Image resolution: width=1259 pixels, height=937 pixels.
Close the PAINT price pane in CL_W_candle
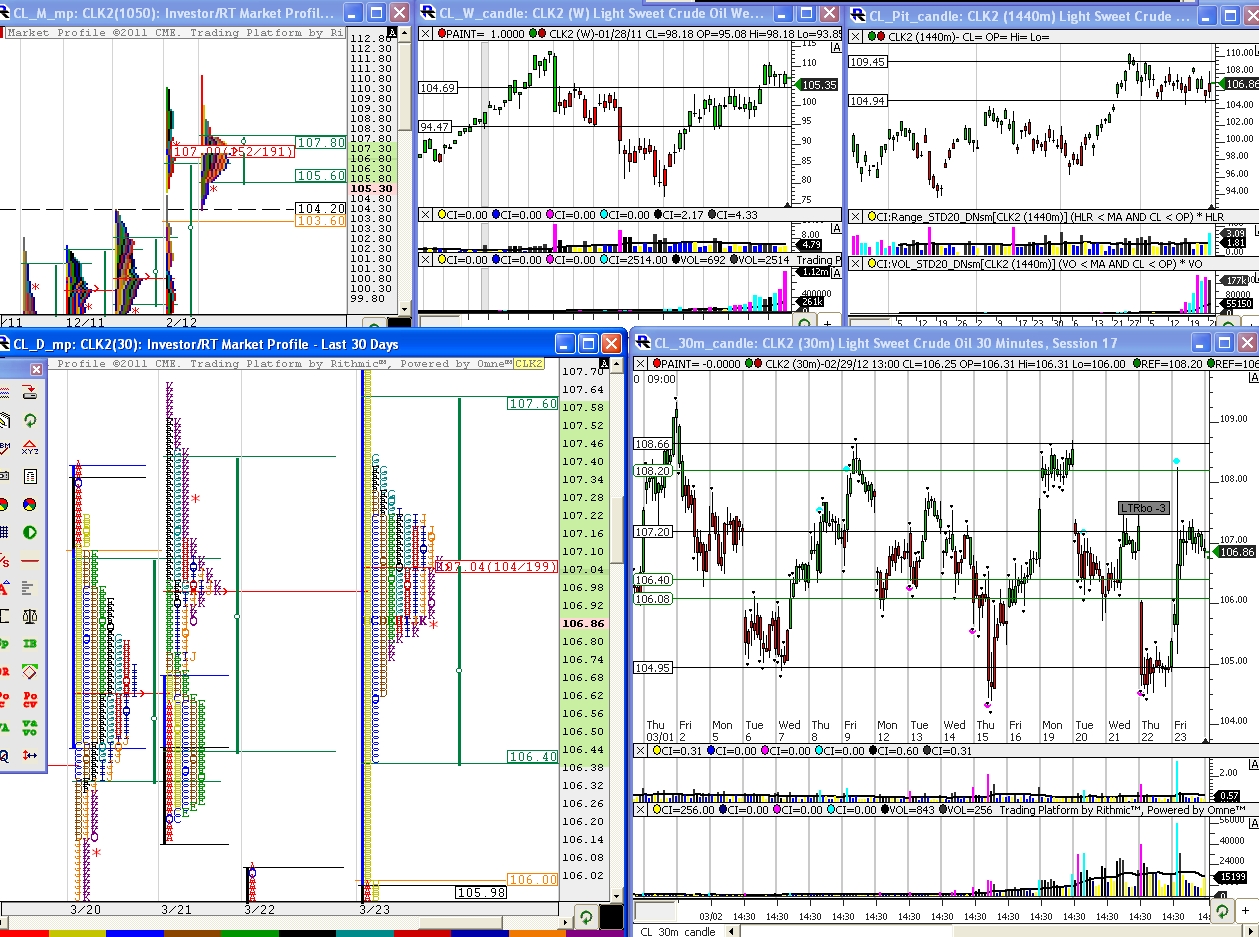click(425, 33)
